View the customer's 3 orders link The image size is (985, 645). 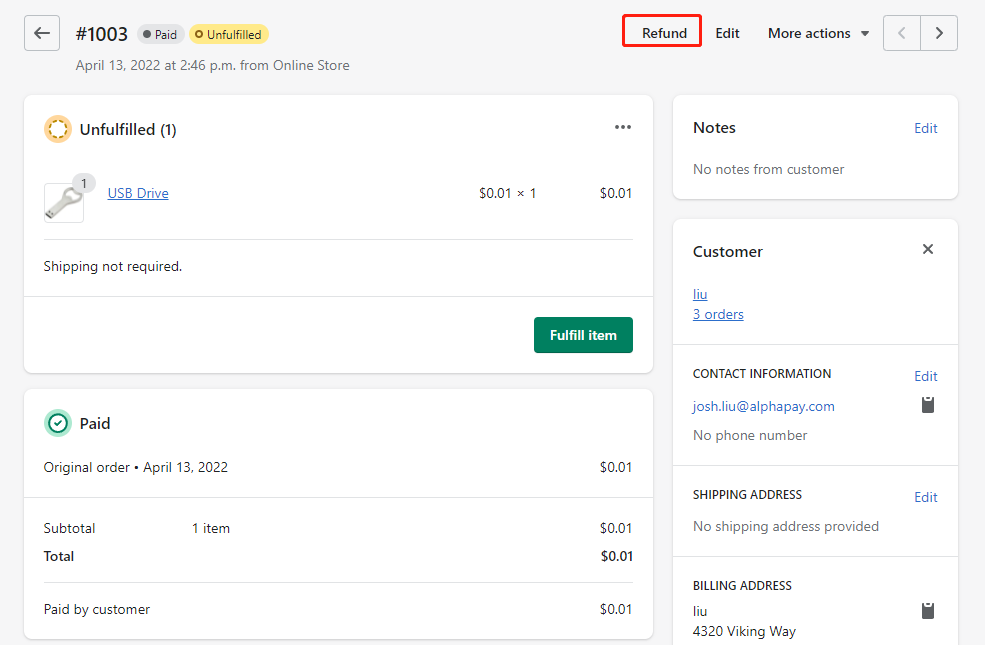pyautogui.click(x=718, y=314)
